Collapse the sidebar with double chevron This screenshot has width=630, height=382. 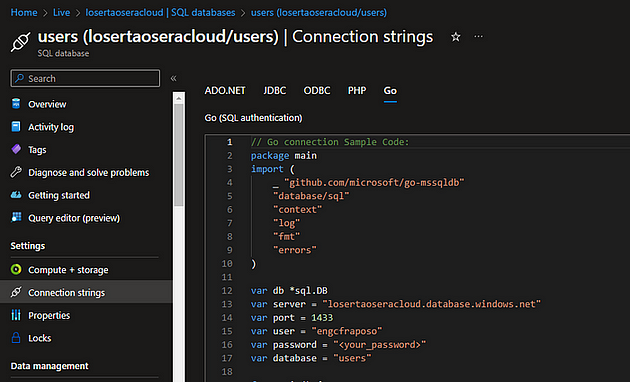pyautogui.click(x=174, y=78)
